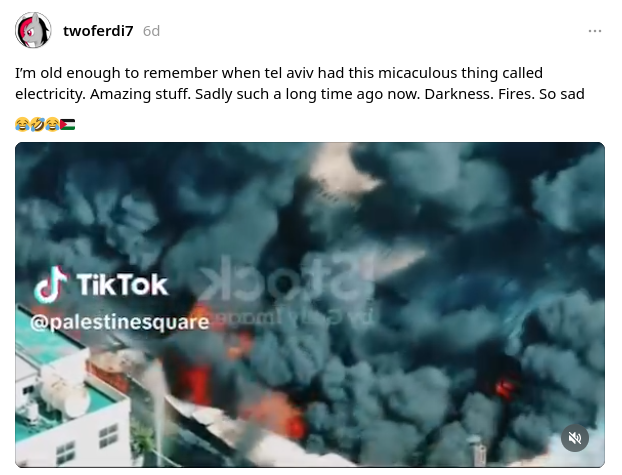Click the third crying-laughing emoji before the flag
622x475 pixels.
(52, 125)
